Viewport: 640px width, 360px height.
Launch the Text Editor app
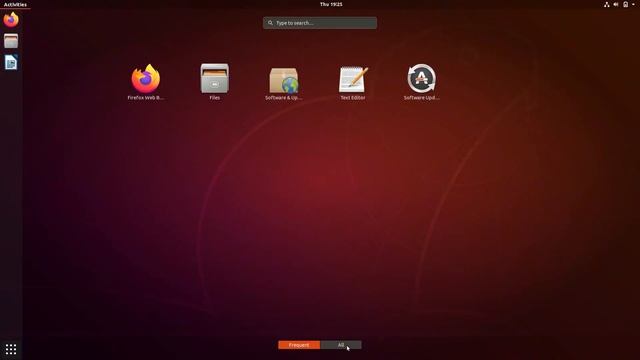(353, 79)
